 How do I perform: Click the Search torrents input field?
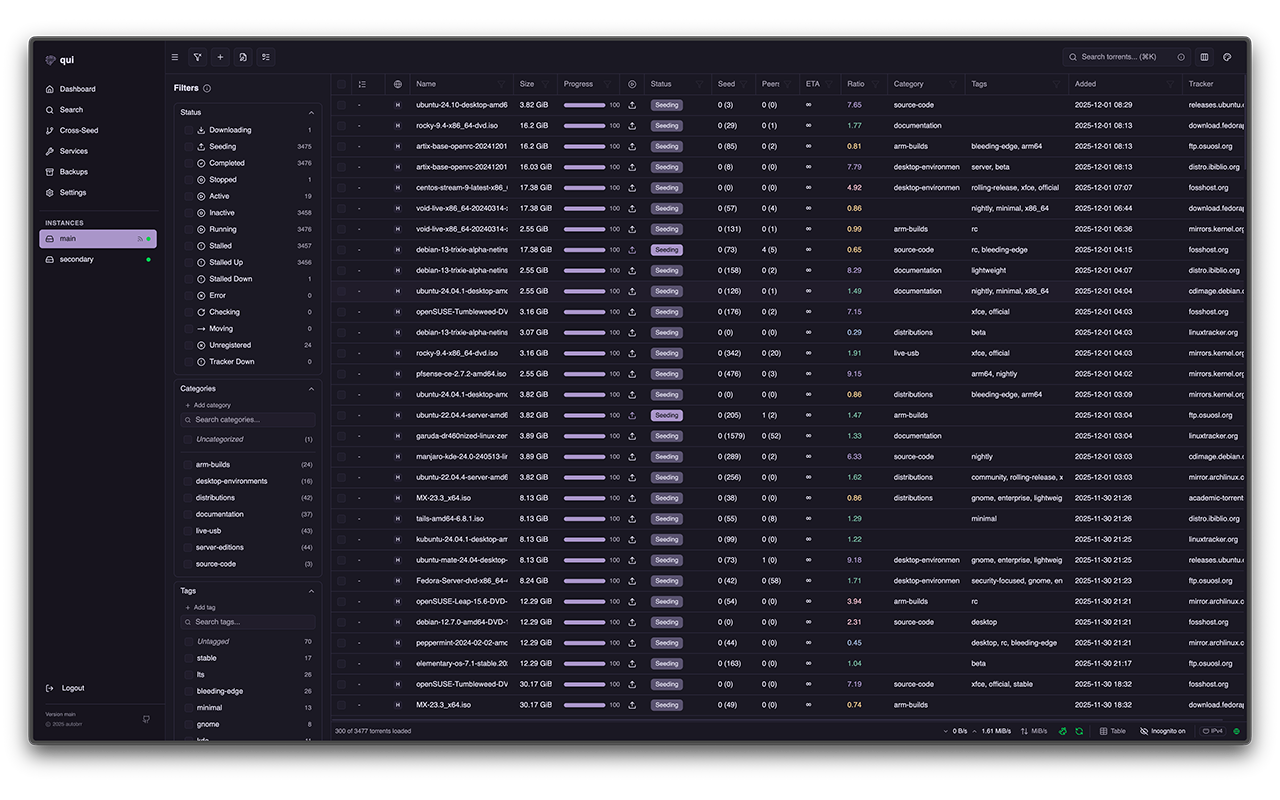point(1120,57)
